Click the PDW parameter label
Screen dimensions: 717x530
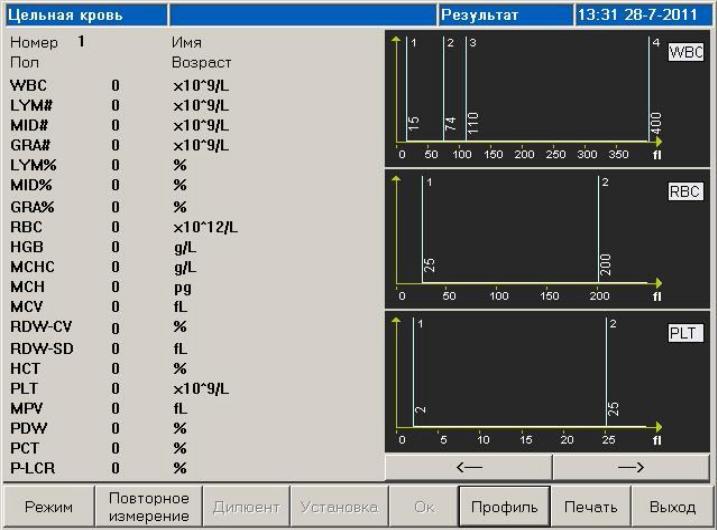point(28,428)
